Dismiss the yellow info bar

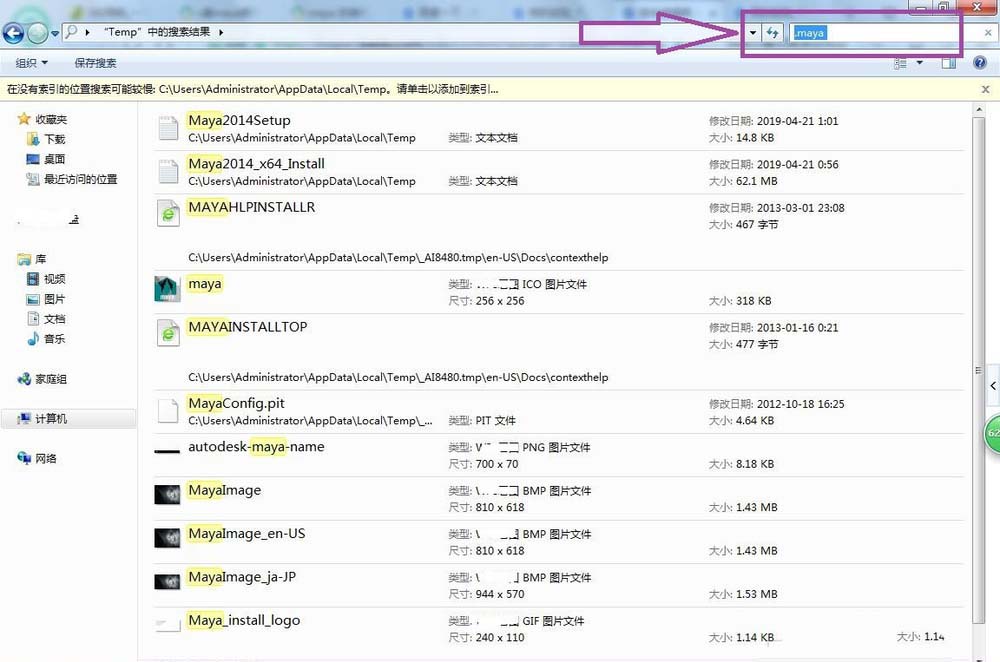[x=985, y=89]
